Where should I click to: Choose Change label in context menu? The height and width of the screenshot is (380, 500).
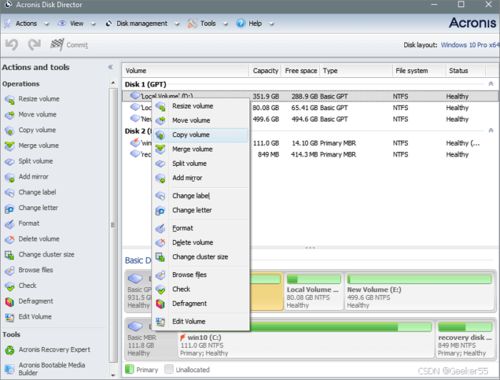[x=201, y=196]
